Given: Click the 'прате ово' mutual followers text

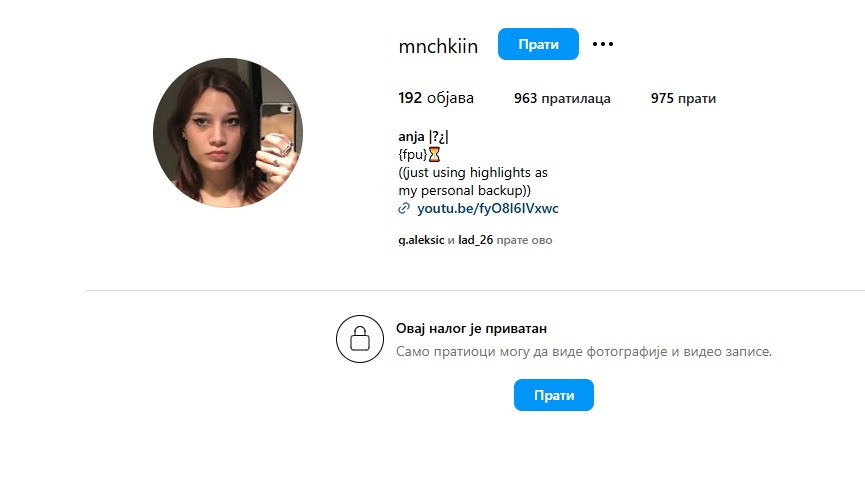Looking at the screenshot, I should coord(524,240).
